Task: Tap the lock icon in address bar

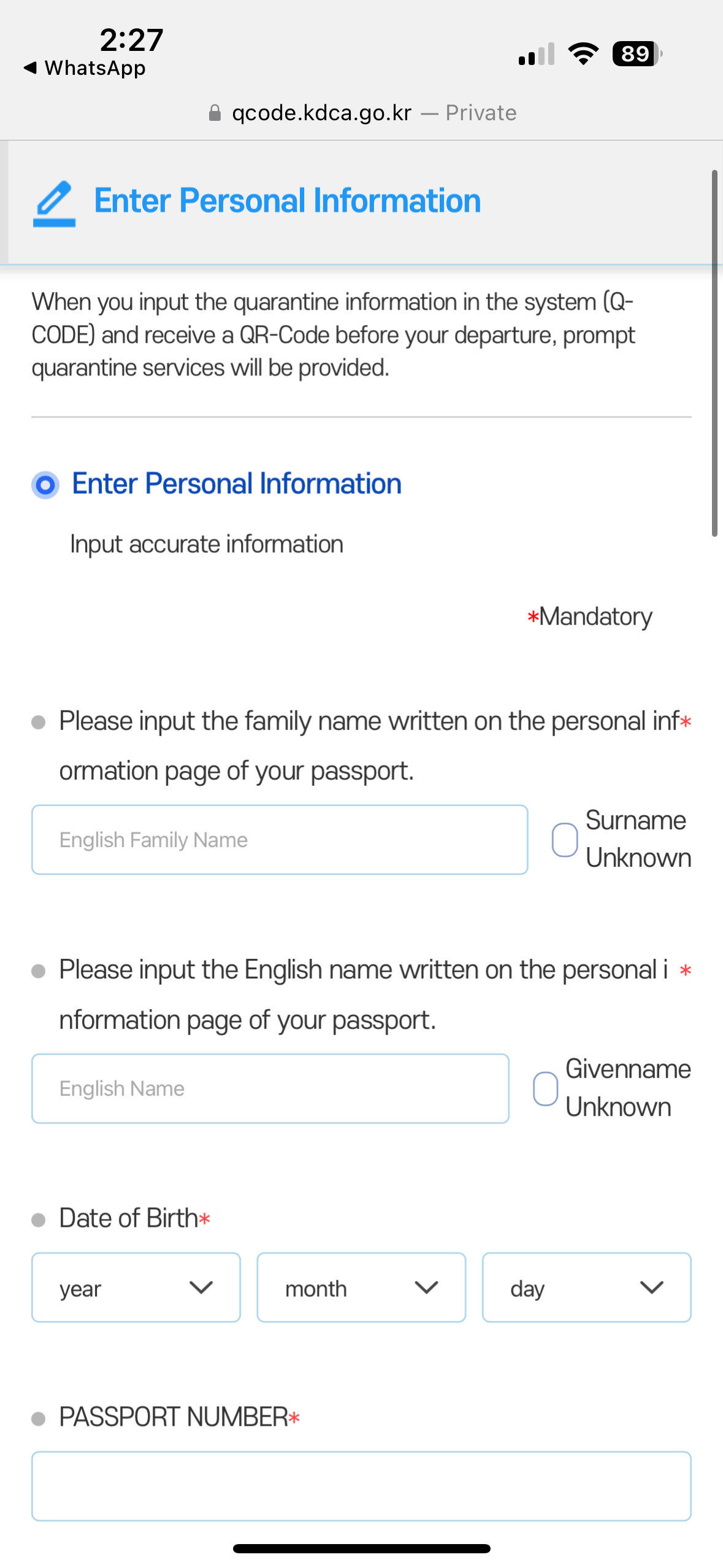Action: [215, 113]
